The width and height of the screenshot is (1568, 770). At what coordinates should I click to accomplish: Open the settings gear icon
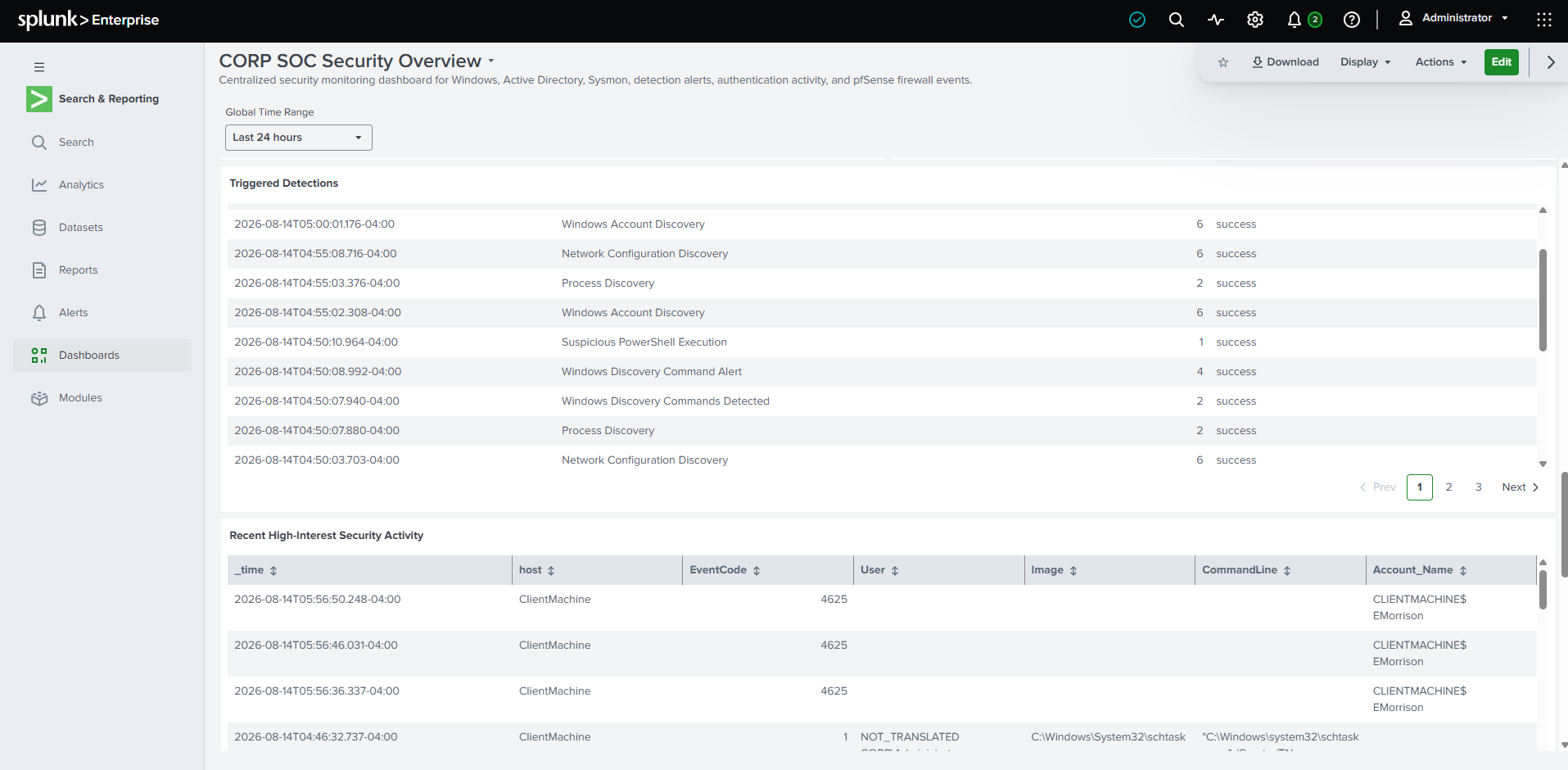point(1255,20)
